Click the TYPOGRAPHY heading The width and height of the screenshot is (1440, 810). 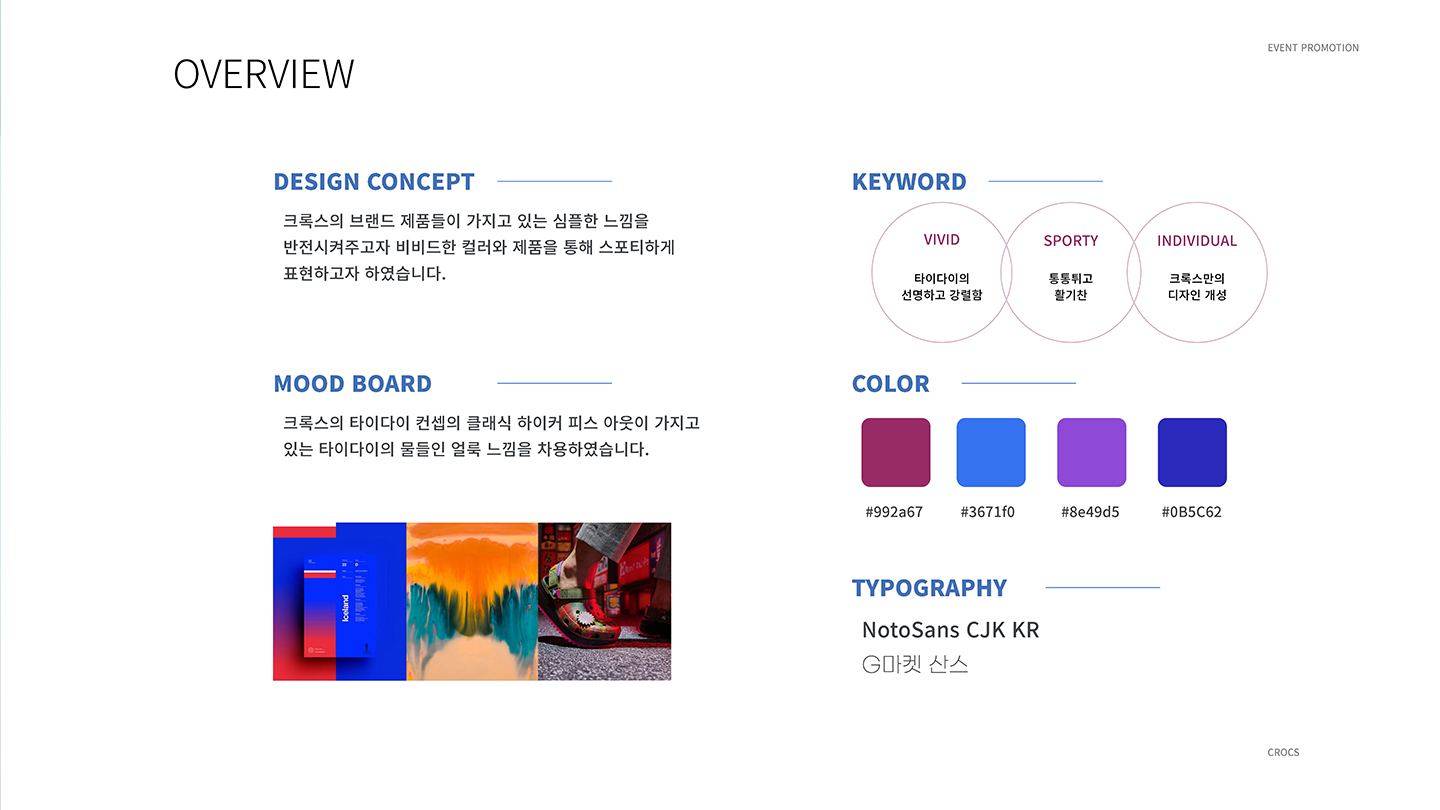click(x=929, y=588)
